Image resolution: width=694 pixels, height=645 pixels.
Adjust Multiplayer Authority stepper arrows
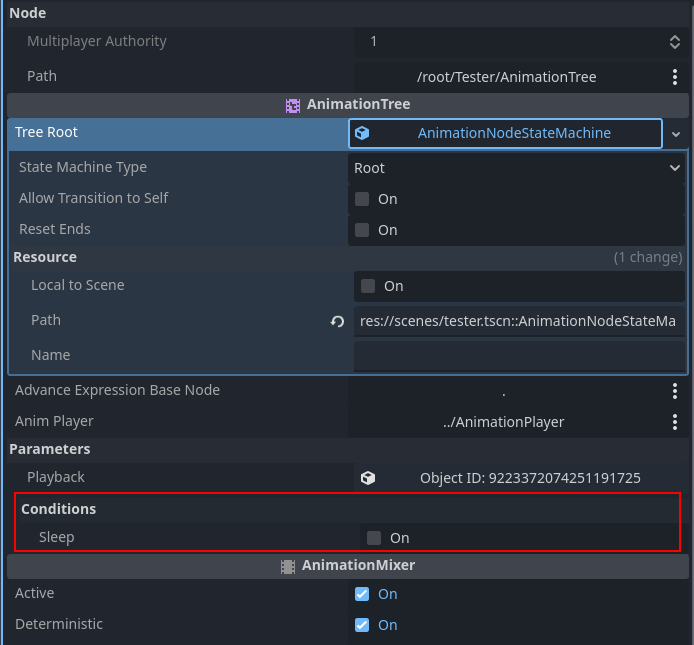[675, 42]
